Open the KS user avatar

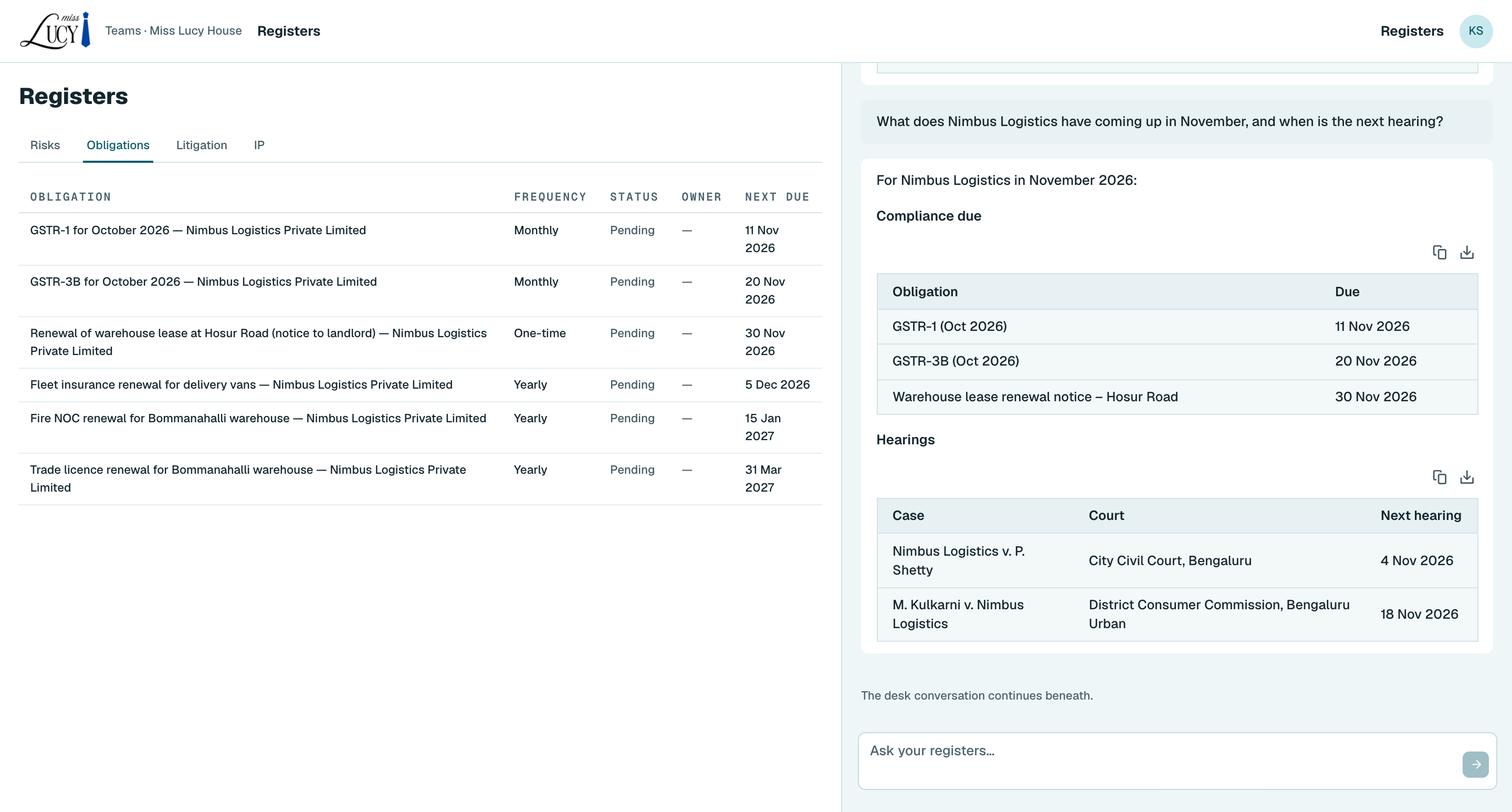point(1476,31)
